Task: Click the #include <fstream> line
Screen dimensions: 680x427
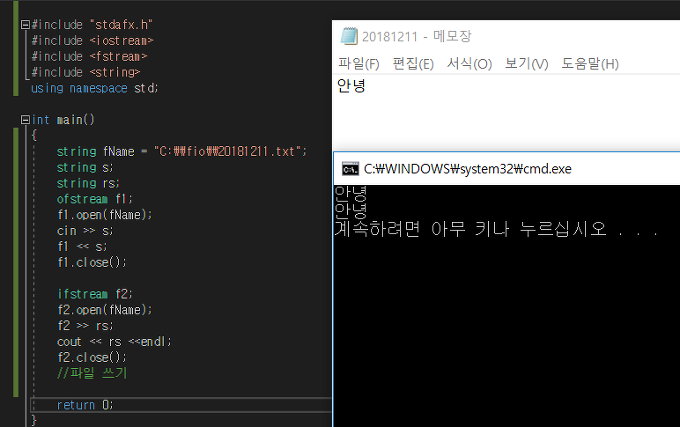Action: pyautogui.click(x=89, y=56)
